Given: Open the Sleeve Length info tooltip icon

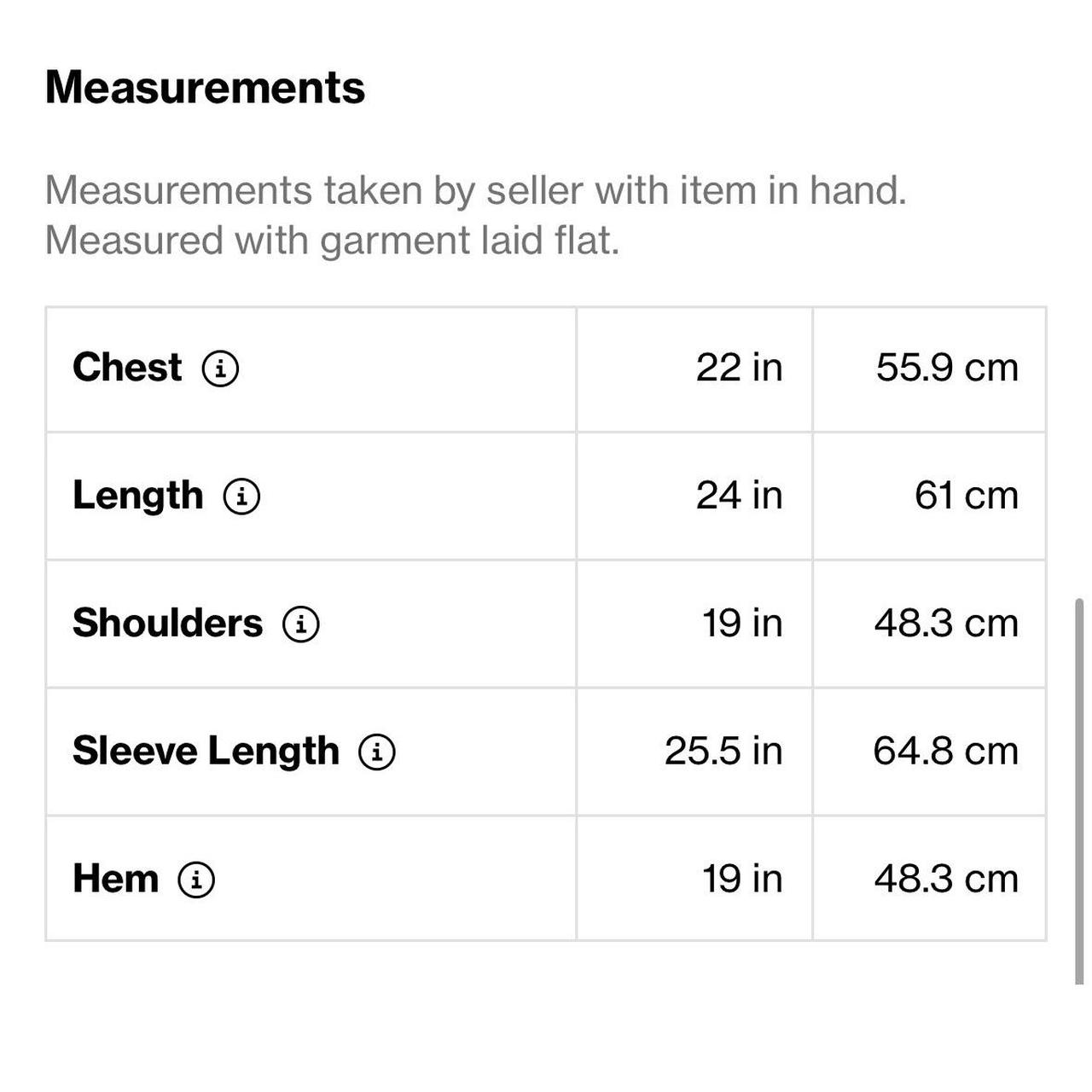Looking at the screenshot, I should coord(377,752).
